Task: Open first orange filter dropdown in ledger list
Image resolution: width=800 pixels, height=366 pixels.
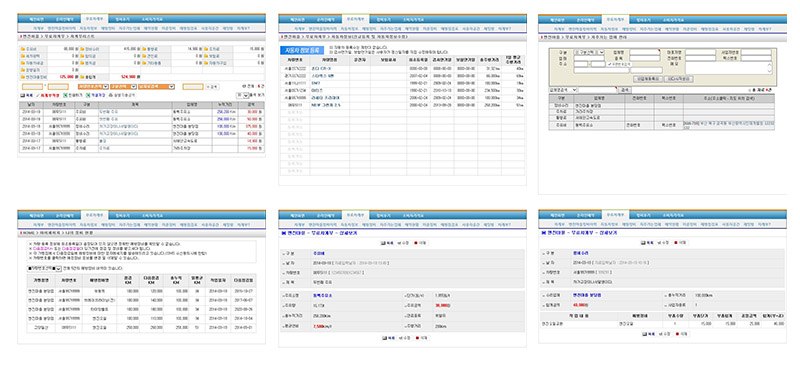Action: pyautogui.click(x=93, y=87)
